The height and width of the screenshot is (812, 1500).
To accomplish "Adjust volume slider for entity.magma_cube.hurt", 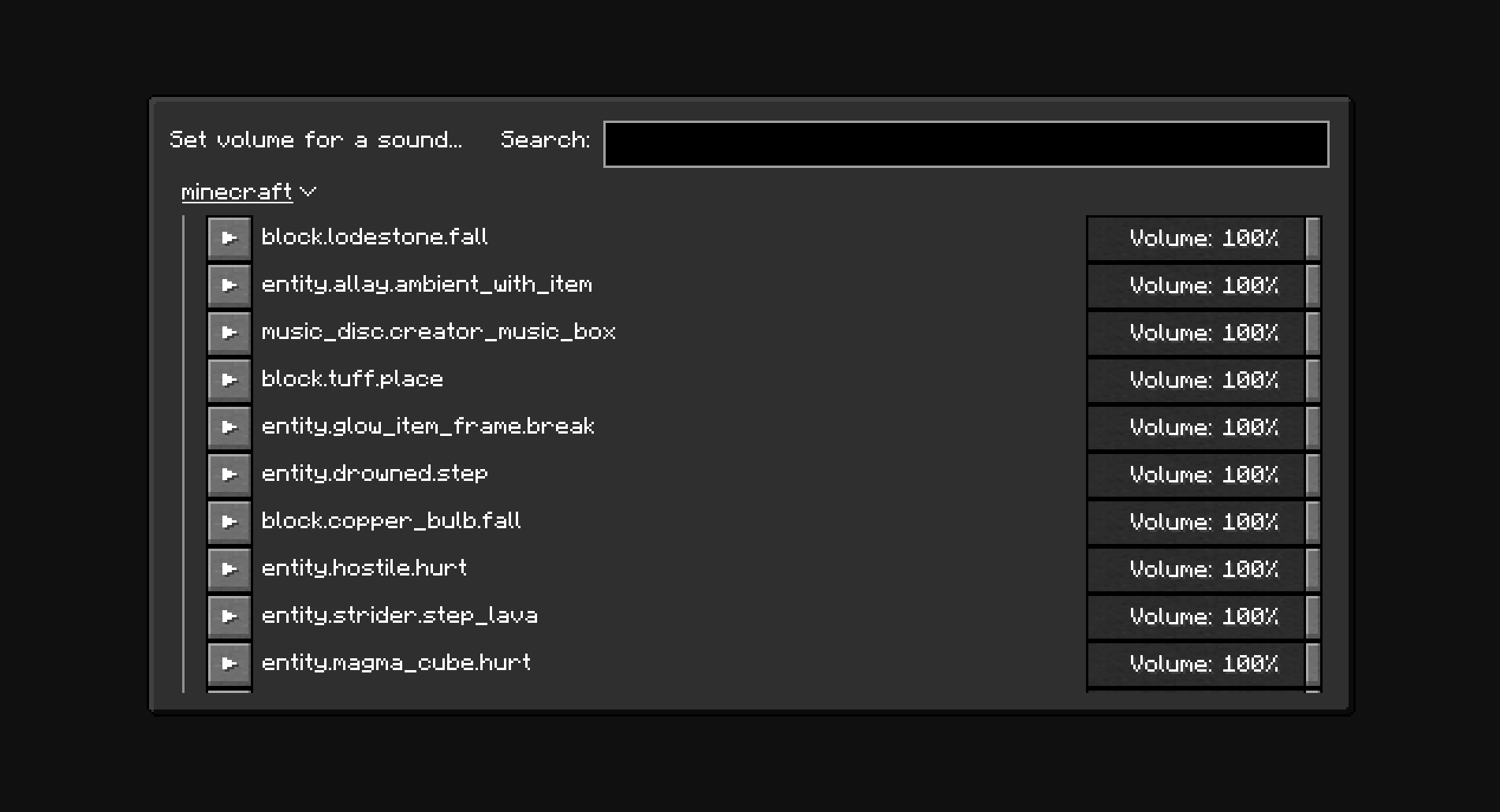I will (1203, 664).
